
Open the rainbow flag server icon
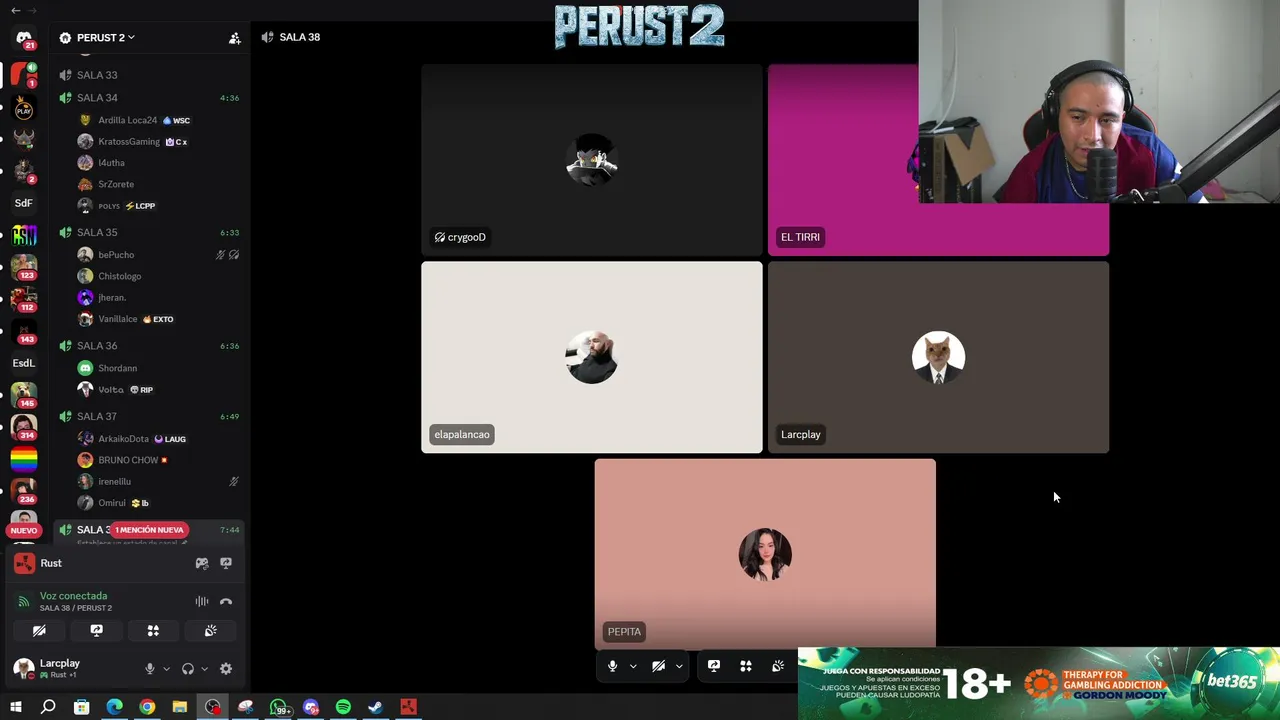click(24, 459)
